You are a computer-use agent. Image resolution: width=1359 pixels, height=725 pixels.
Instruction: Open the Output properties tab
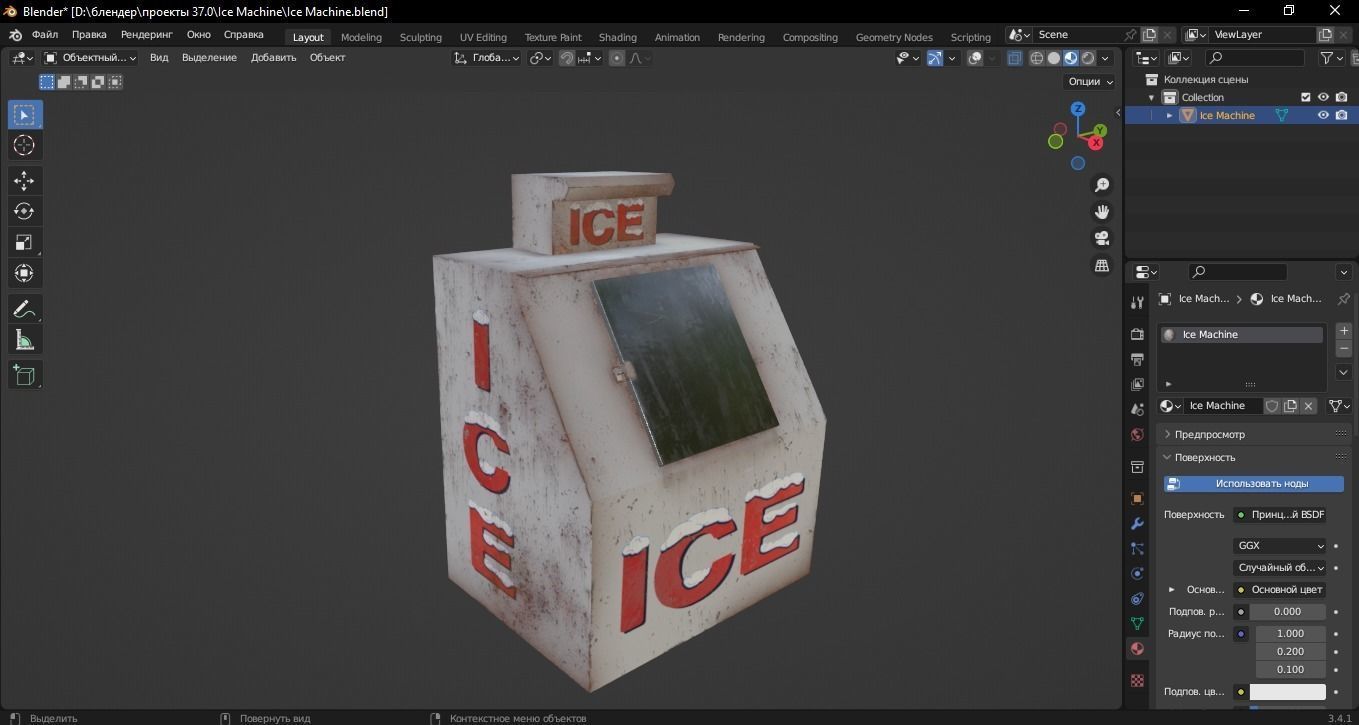[1137, 359]
